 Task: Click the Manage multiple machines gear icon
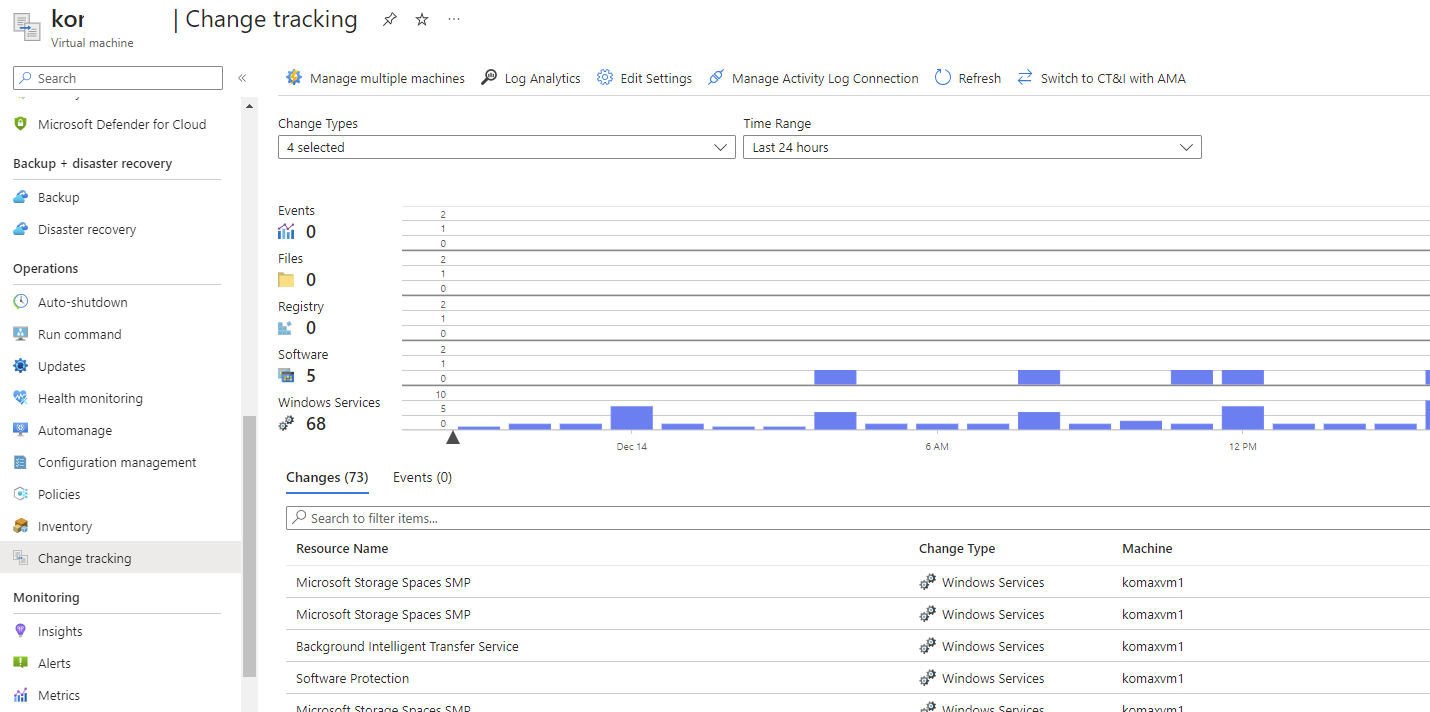coord(294,78)
